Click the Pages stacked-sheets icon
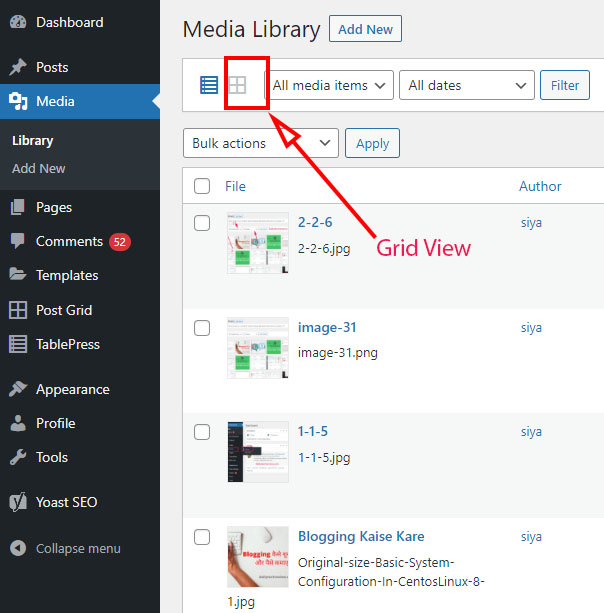 pyautogui.click(x=18, y=207)
